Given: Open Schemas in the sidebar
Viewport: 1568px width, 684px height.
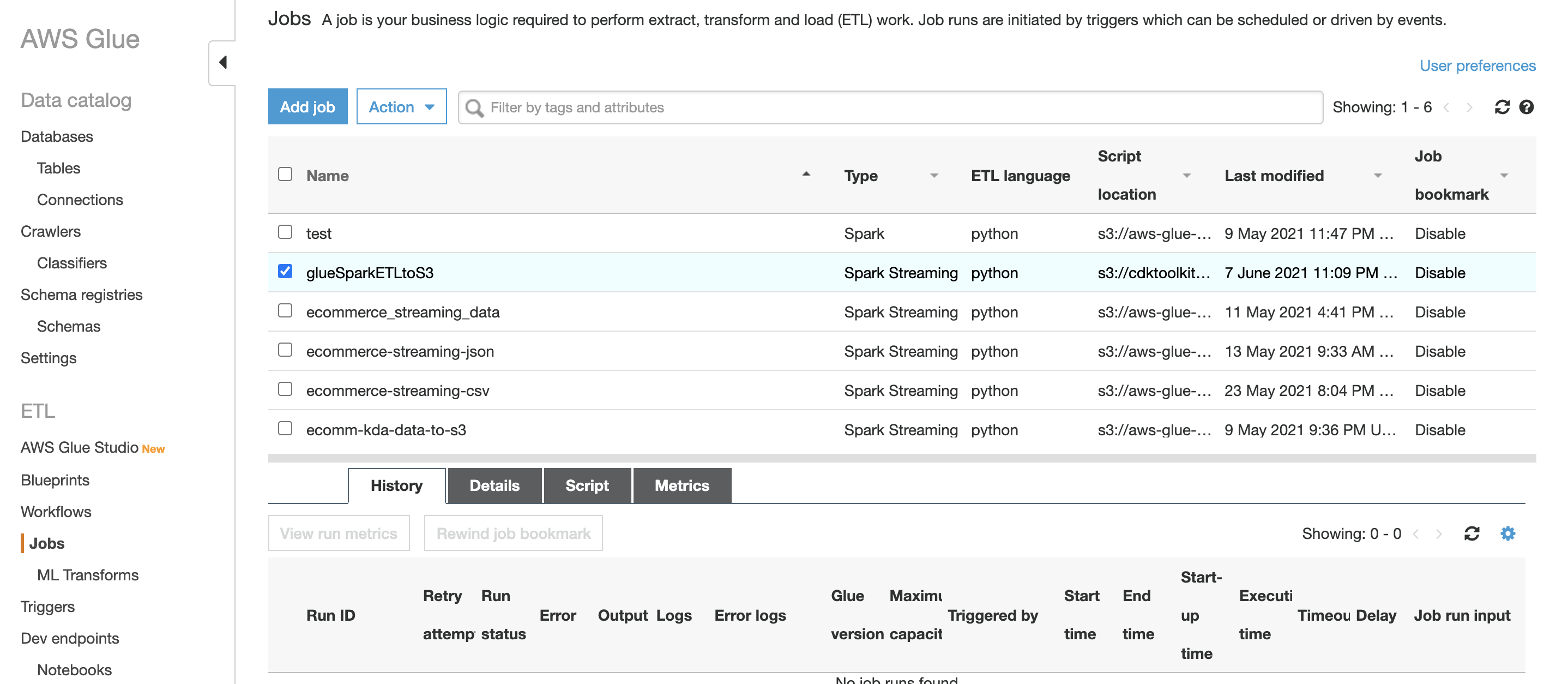Looking at the screenshot, I should (x=69, y=327).
